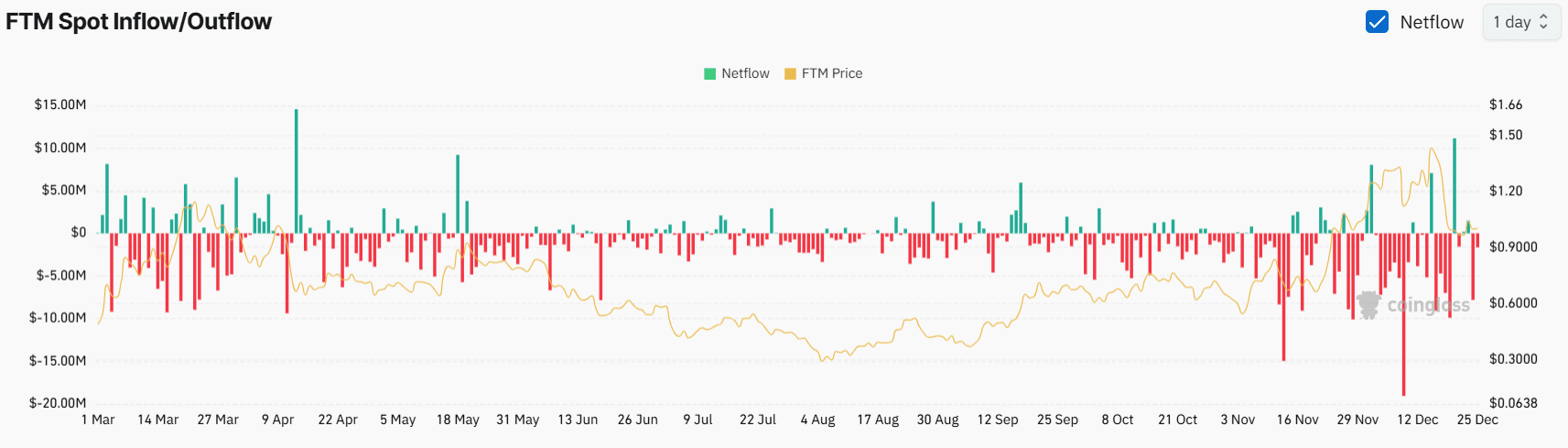Click the $1.66 right price axis label
The width and height of the screenshot is (1568, 448).
pos(1506,104)
